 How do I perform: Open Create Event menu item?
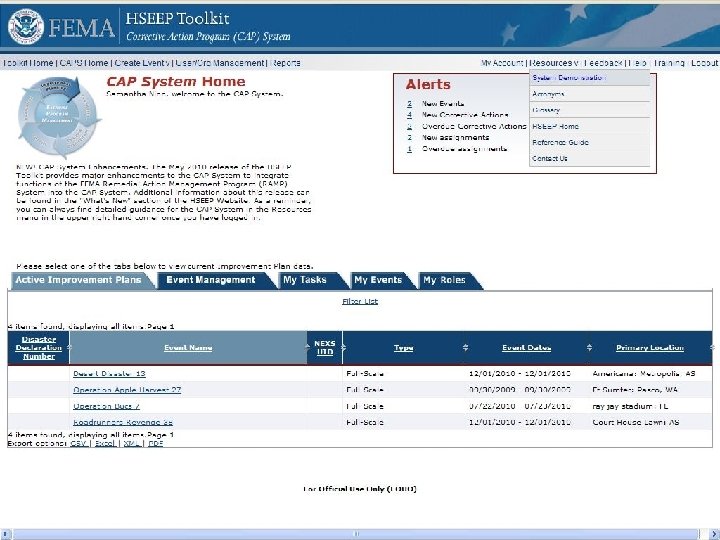142,63
